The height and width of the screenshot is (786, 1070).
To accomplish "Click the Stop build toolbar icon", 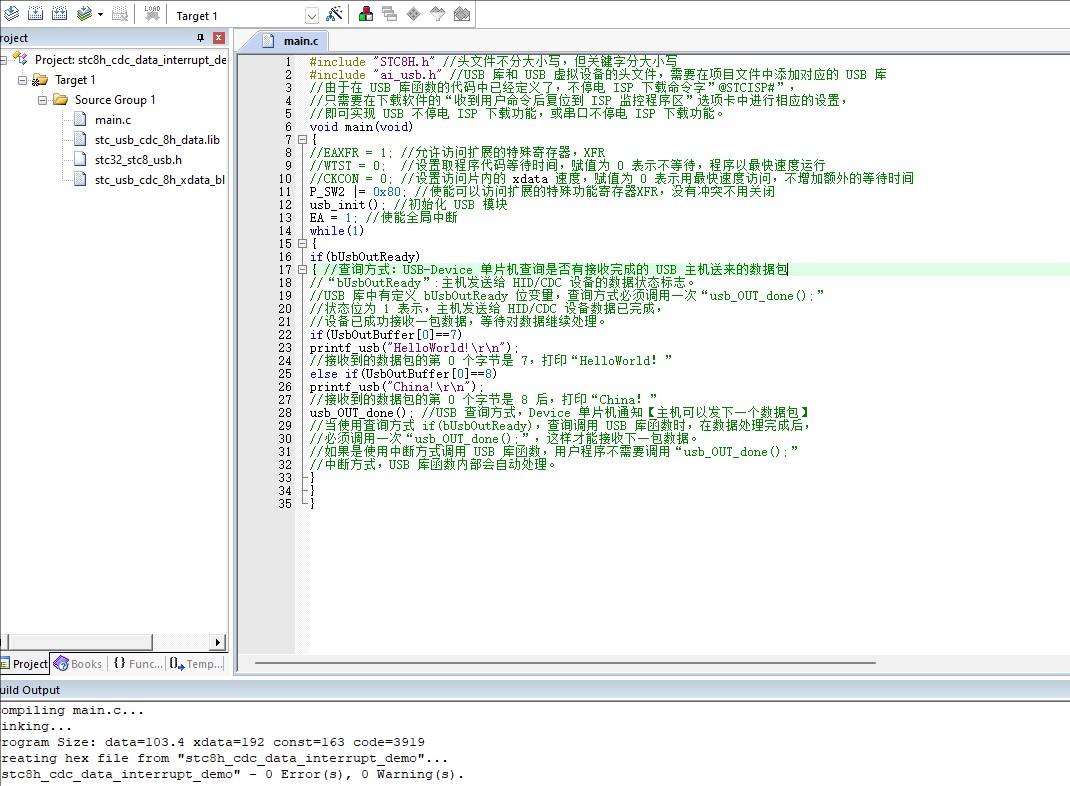I will tap(119, 14).
